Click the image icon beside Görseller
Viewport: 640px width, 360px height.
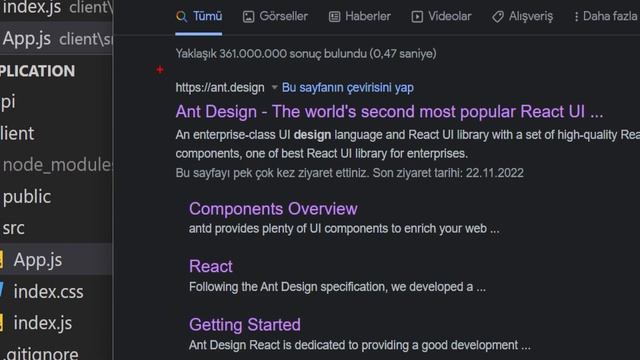point(248,17)
